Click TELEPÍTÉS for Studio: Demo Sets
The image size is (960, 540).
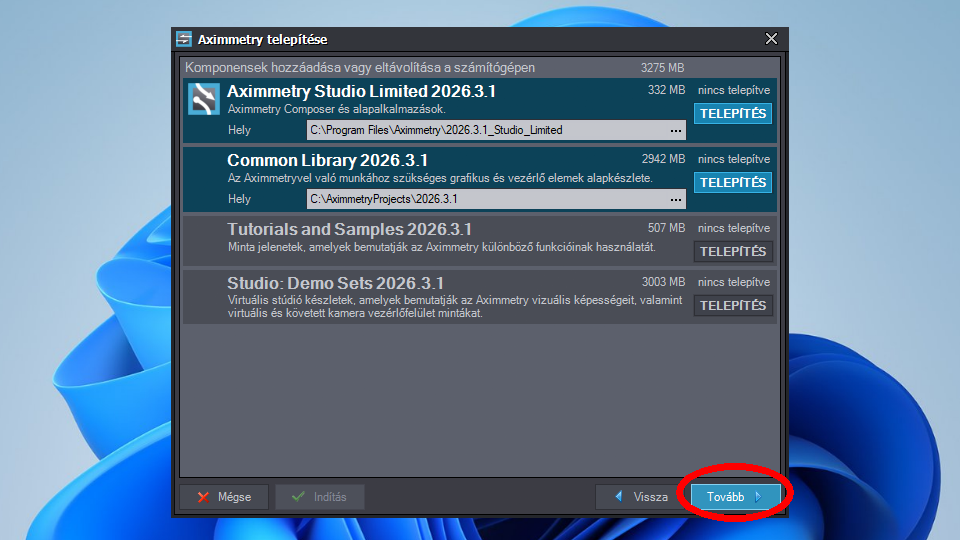click(733, 306)
